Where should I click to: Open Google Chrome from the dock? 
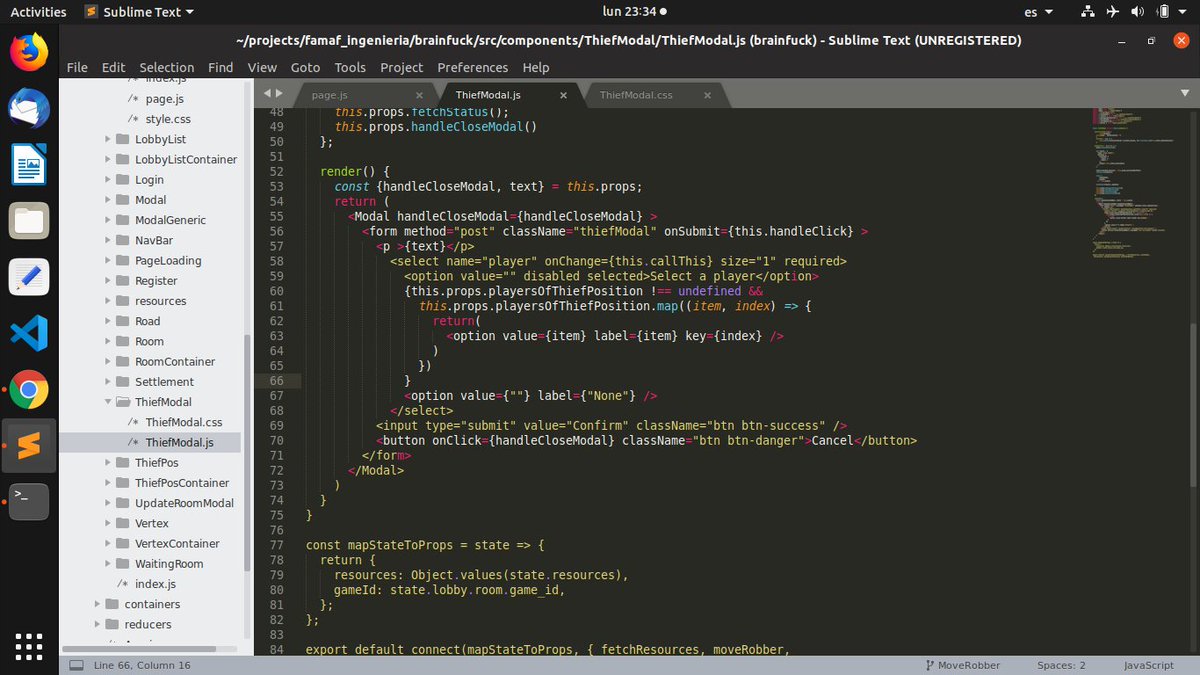29,389
